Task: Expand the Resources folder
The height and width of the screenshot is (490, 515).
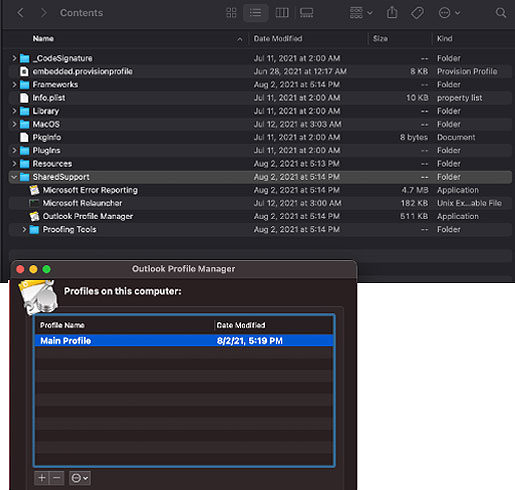Action: pyautogui.click(x=14, y=164)
